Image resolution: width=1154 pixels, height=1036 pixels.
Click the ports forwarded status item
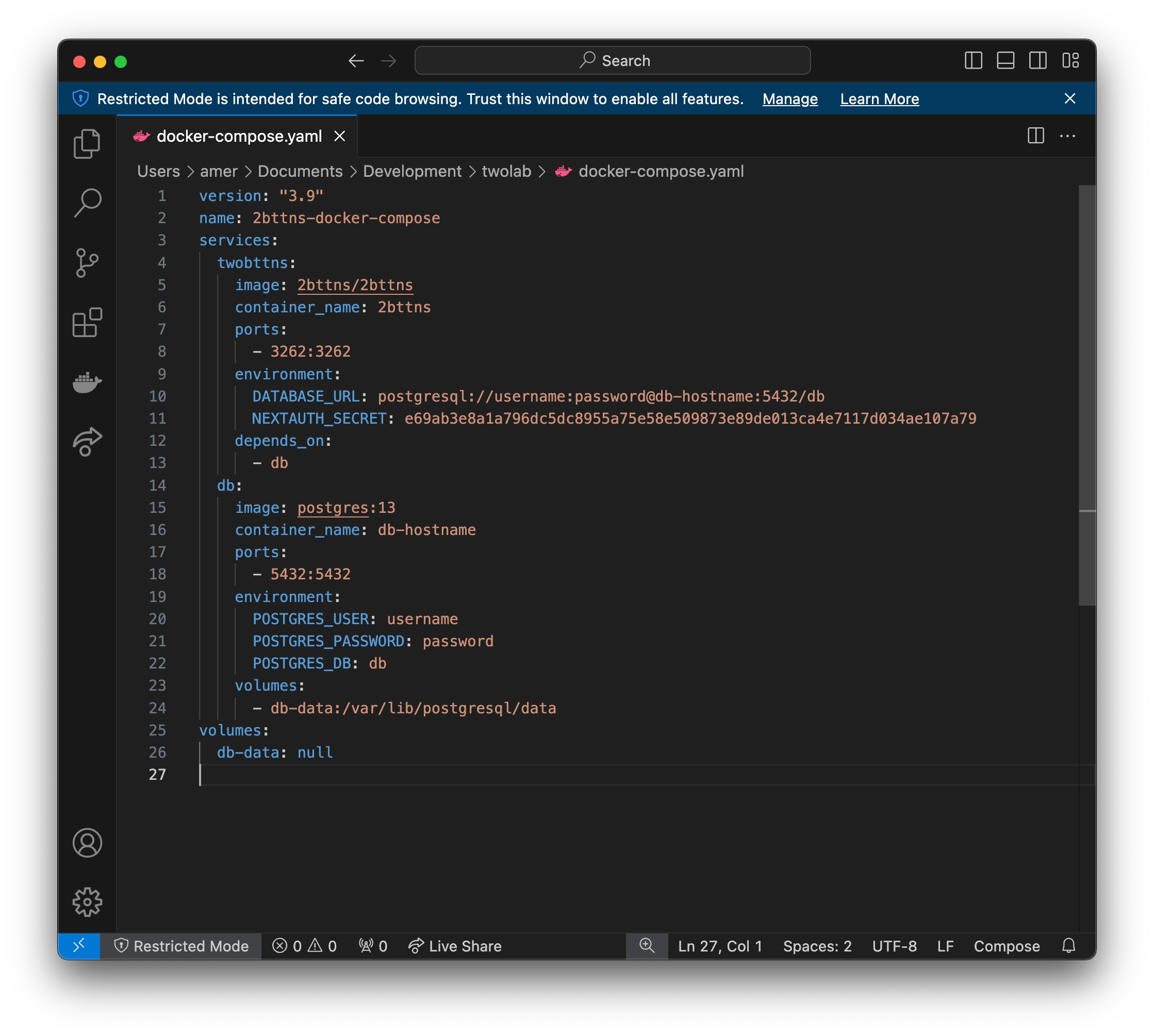(373, 946)
